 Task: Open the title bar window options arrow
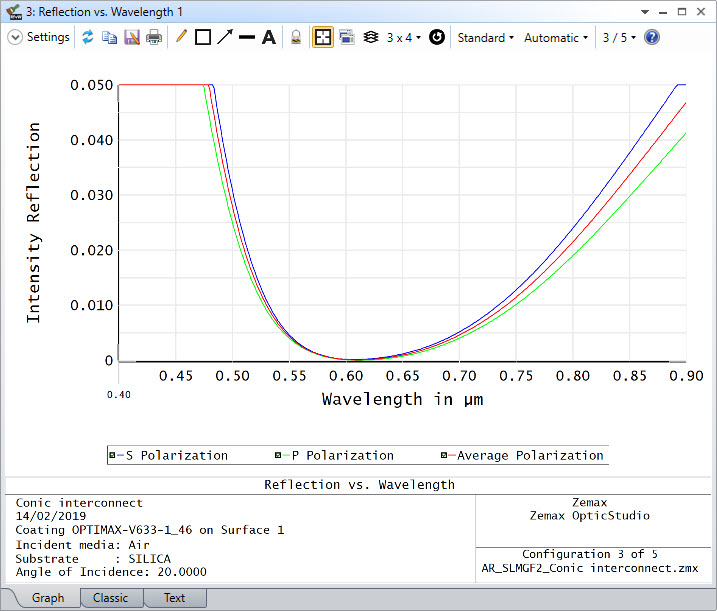point(645,12)
